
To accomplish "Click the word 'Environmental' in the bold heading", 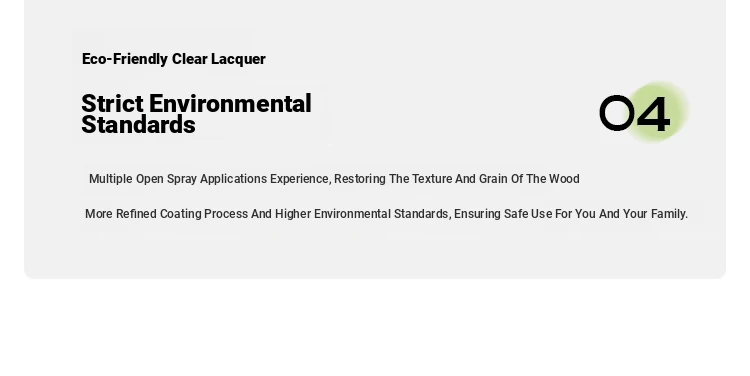I will tap(230, 103).
